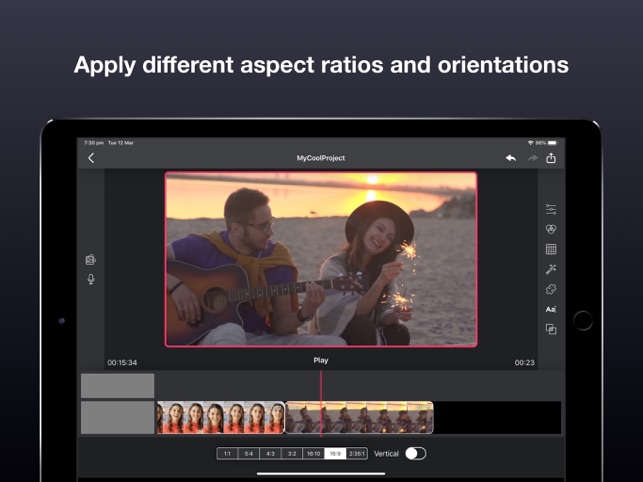643x482 pixels.
Task: Check the battery indicator icon
Action: click(553, 143)
